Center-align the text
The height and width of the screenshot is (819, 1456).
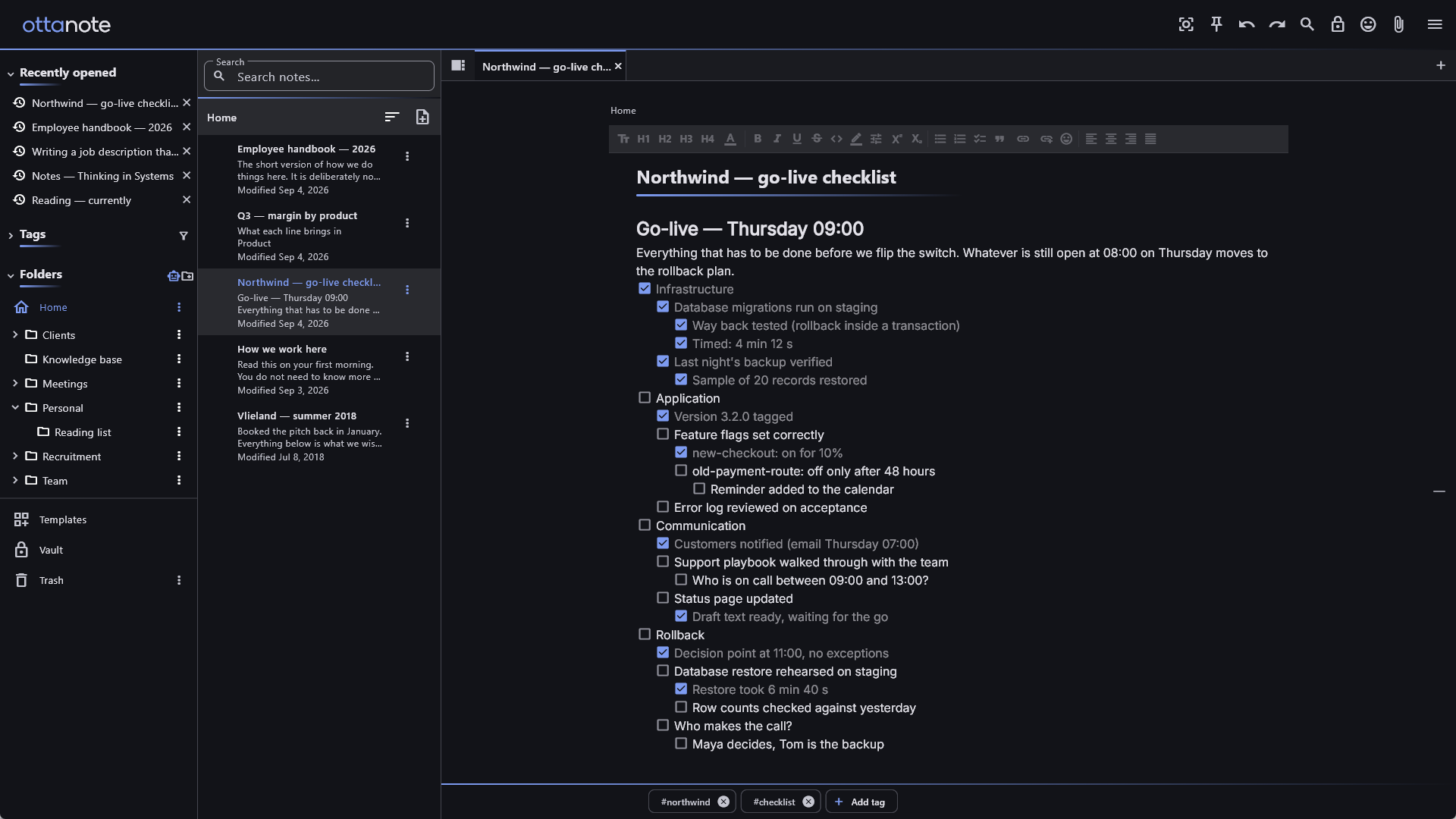(x=1111, y=139)
